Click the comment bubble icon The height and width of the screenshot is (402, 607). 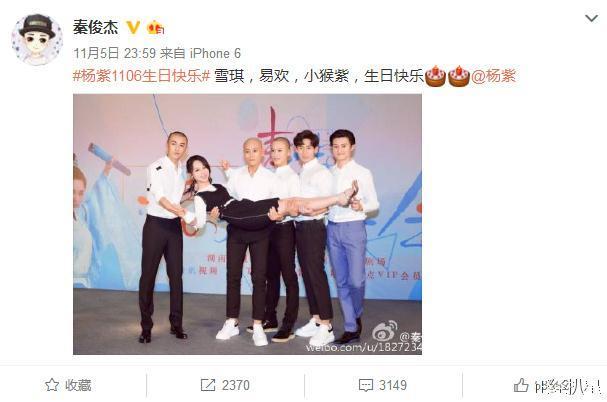pyautogui.click(x=366, y=385)
